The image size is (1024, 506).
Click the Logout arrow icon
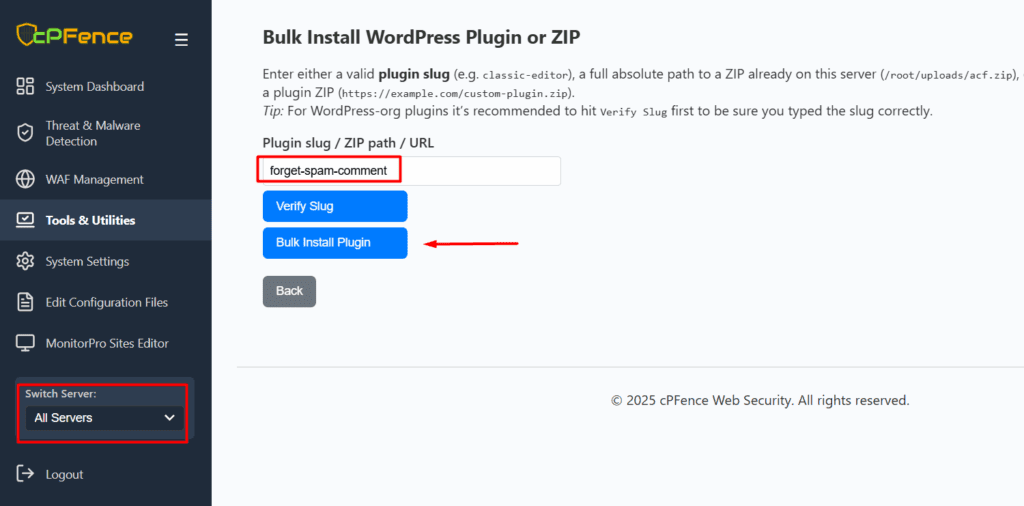tap(26, 474)
